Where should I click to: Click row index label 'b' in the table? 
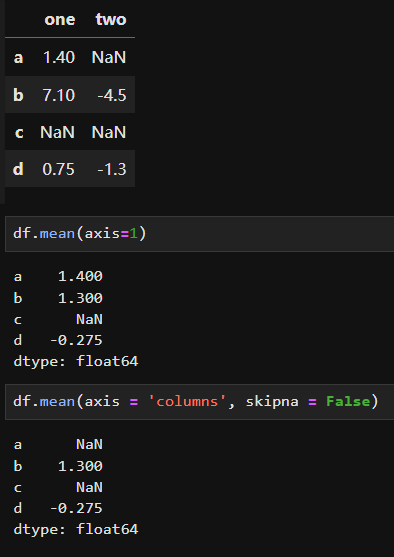[x=18, y=95]
